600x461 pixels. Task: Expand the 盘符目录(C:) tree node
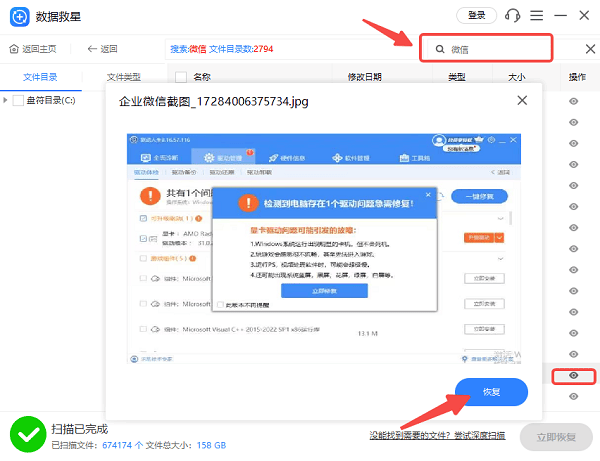[6, 100]
